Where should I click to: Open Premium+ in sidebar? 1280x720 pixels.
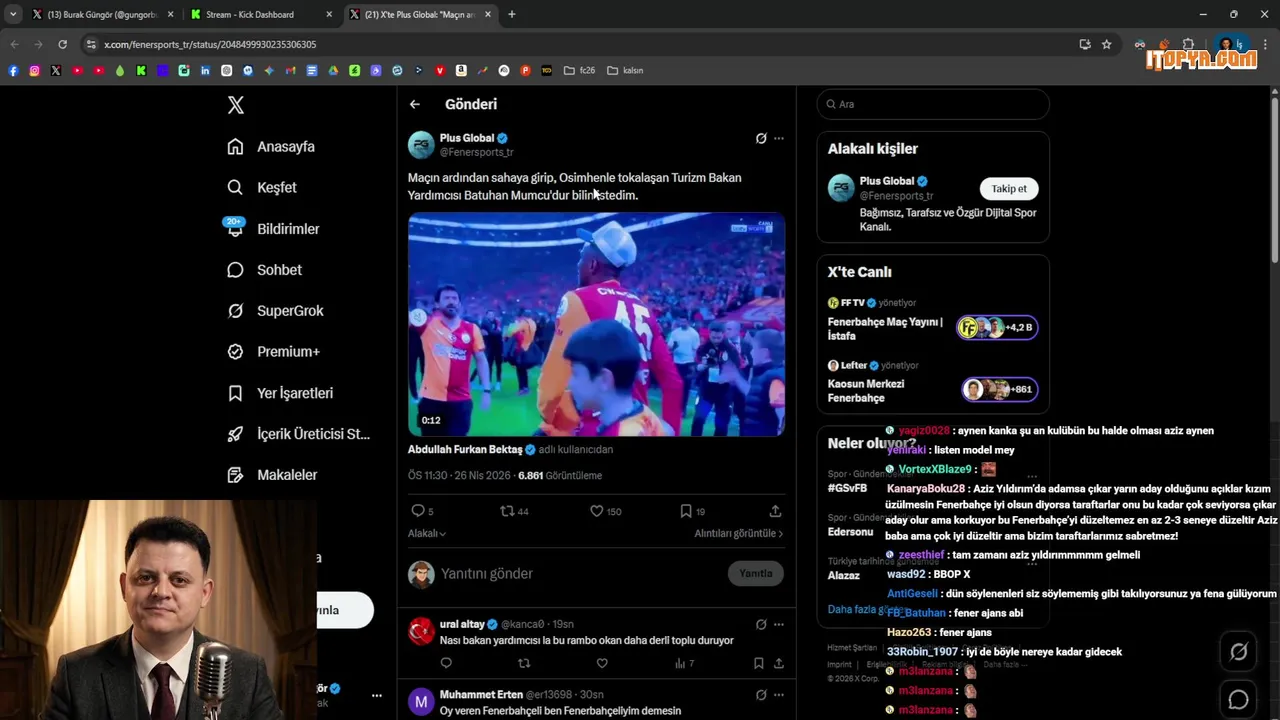point(273,352)
